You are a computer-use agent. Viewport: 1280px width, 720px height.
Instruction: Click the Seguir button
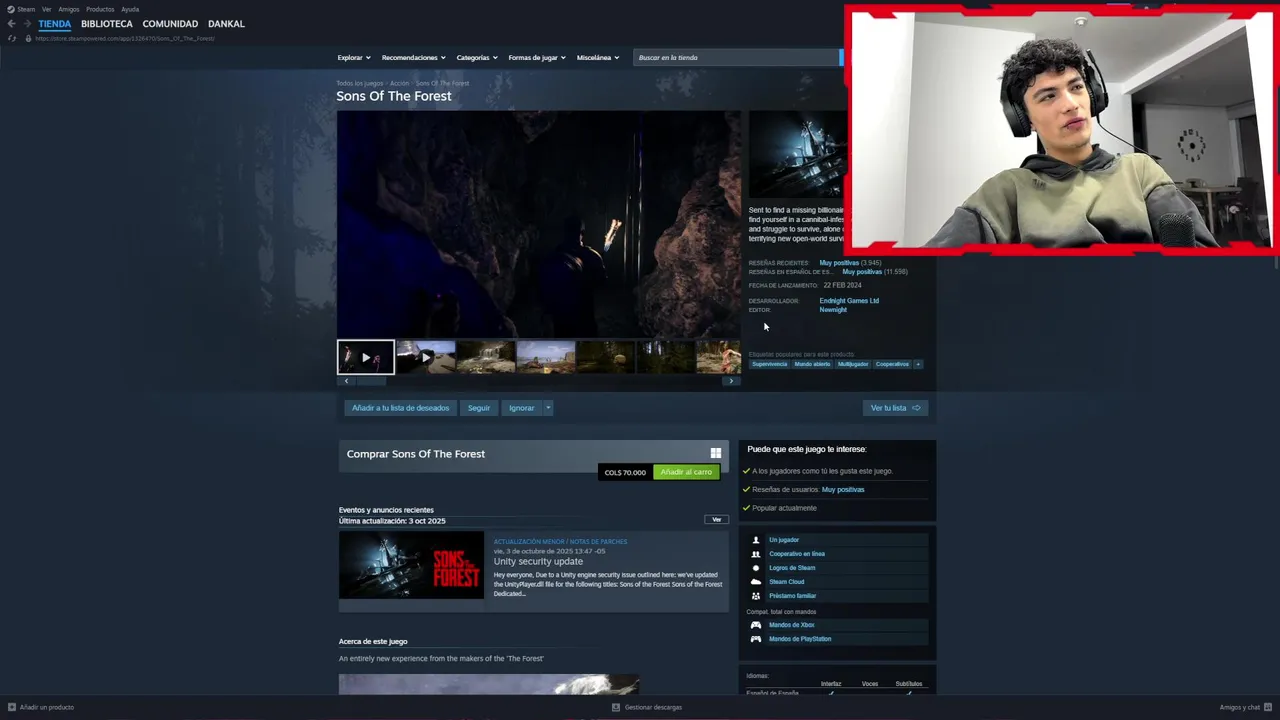tap(479, 408)
